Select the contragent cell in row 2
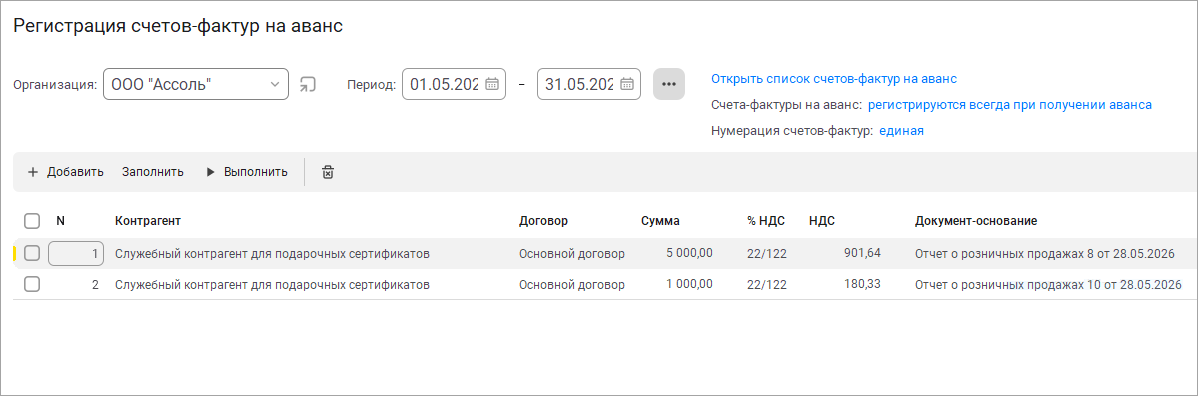The width and height of the screenshot is (1198, 396). tap(272, 285)
